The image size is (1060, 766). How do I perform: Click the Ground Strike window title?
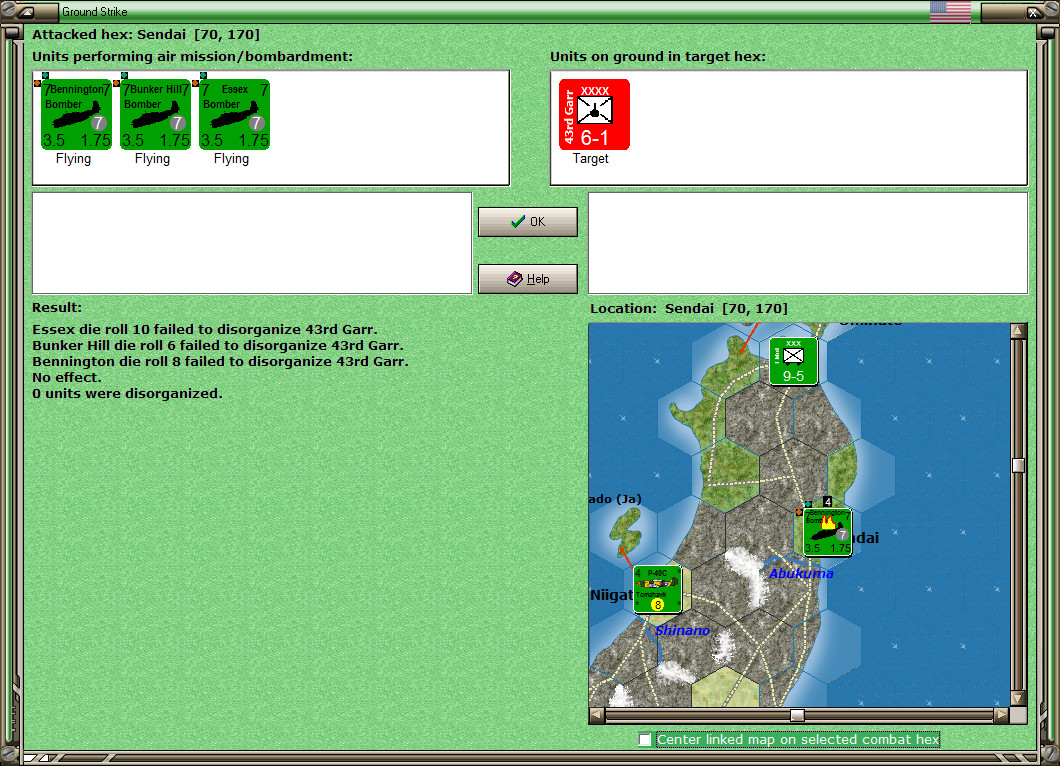[95, 11]
